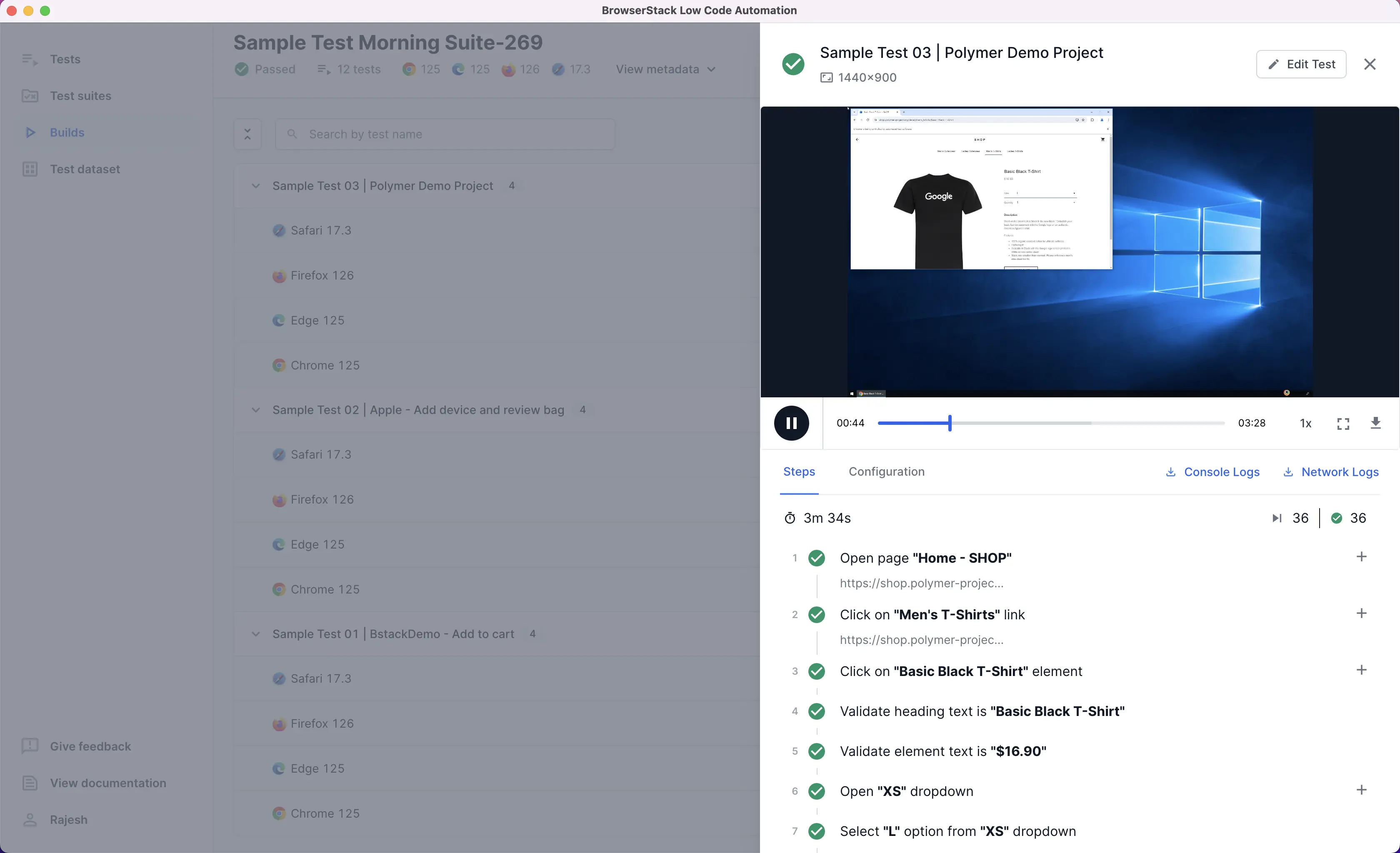The image size is (1400, 853).
Task: Click the Builds sidebar icon
Action: tap(30, 132)
